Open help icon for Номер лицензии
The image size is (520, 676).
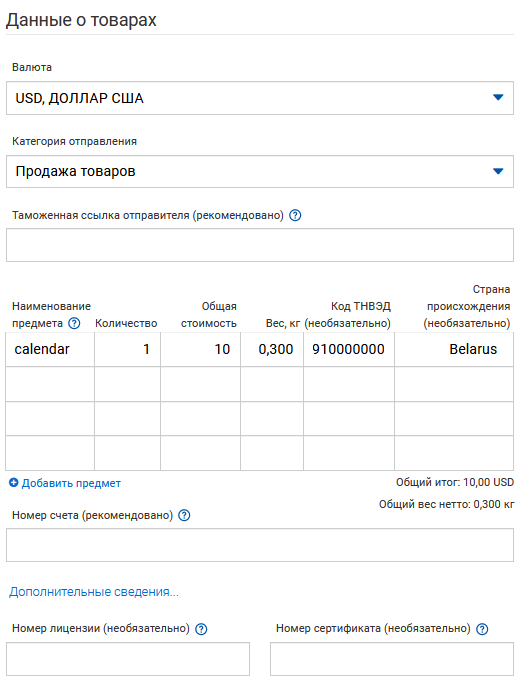tap(201, 629)
